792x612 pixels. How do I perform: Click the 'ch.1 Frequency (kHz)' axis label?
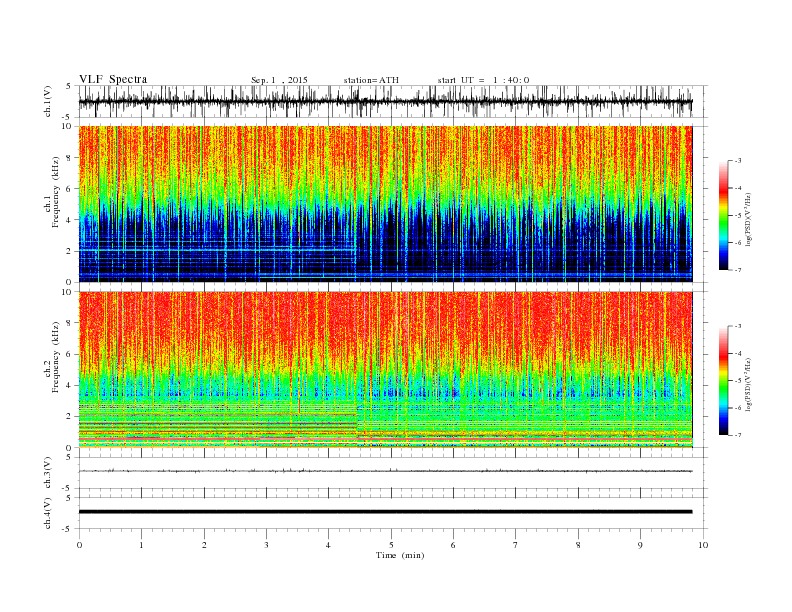coord(52,192)
